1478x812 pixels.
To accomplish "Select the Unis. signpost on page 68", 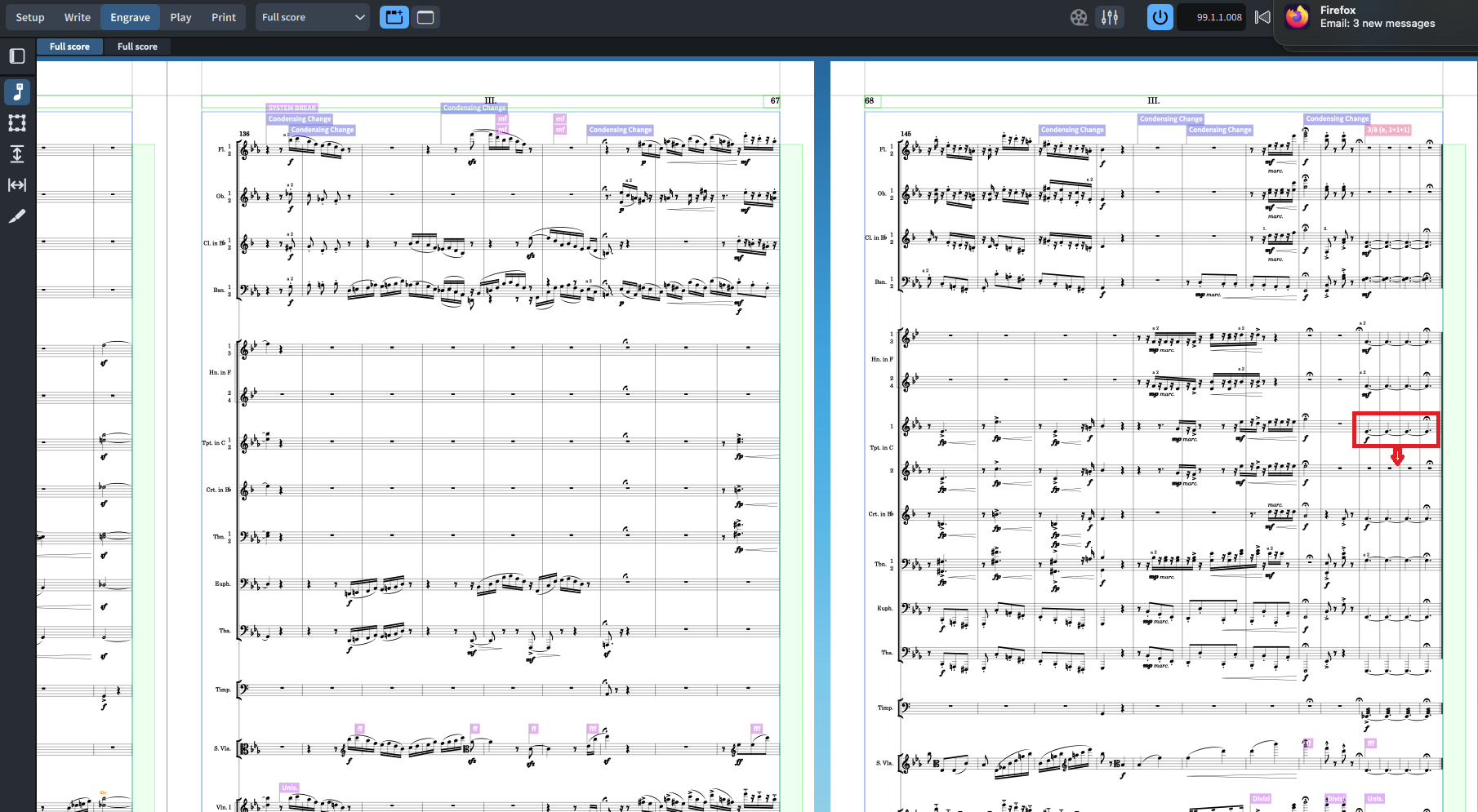I will pos(1375,799).
